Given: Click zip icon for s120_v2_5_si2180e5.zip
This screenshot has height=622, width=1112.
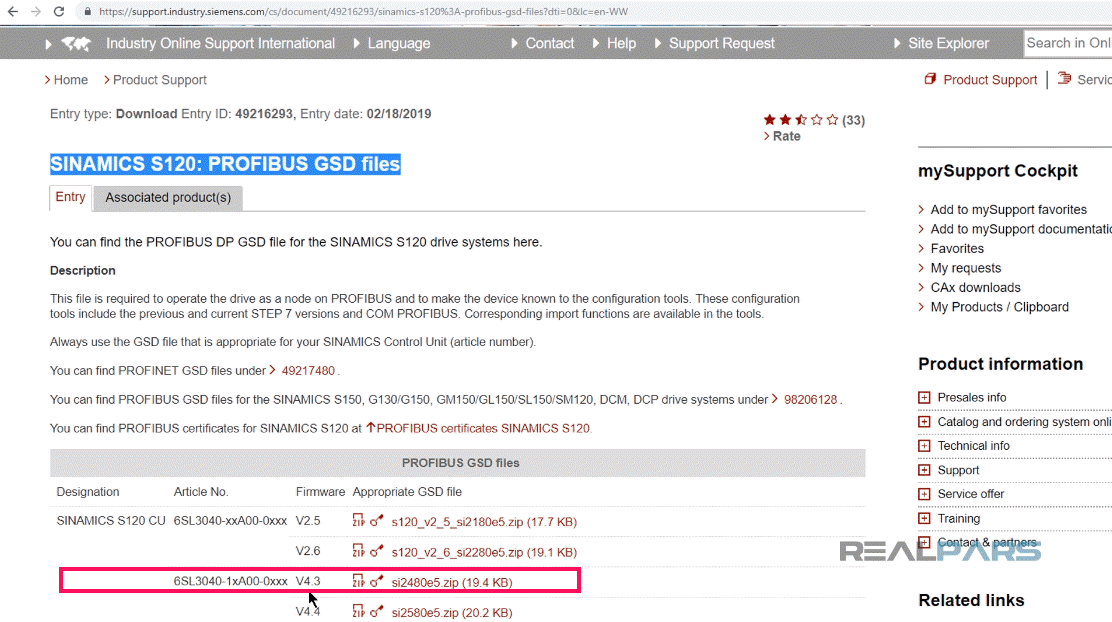Looking at the screenshot, I should pyautogui.click(x=358, y=521).
